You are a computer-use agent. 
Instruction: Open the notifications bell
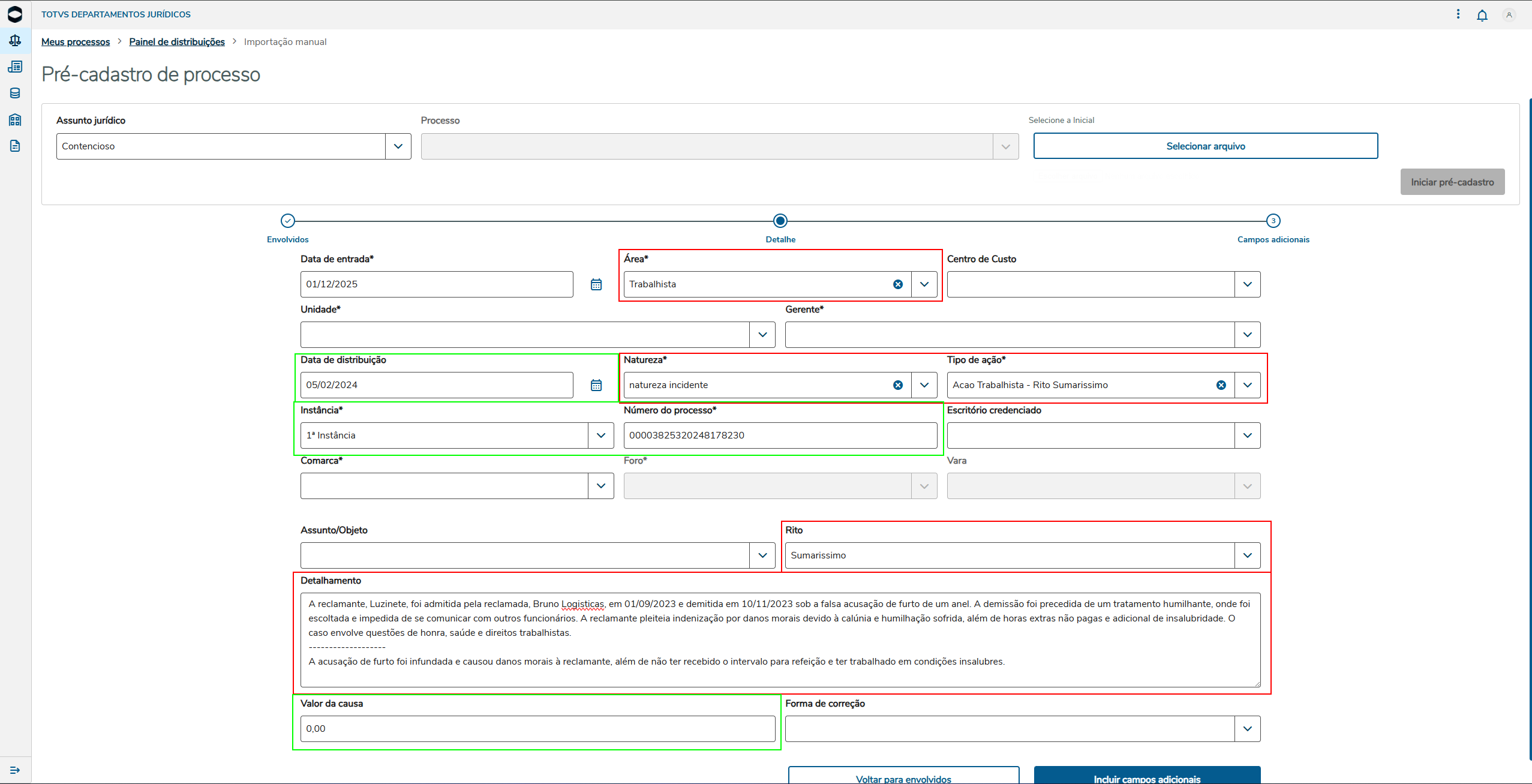[1482, 16]
